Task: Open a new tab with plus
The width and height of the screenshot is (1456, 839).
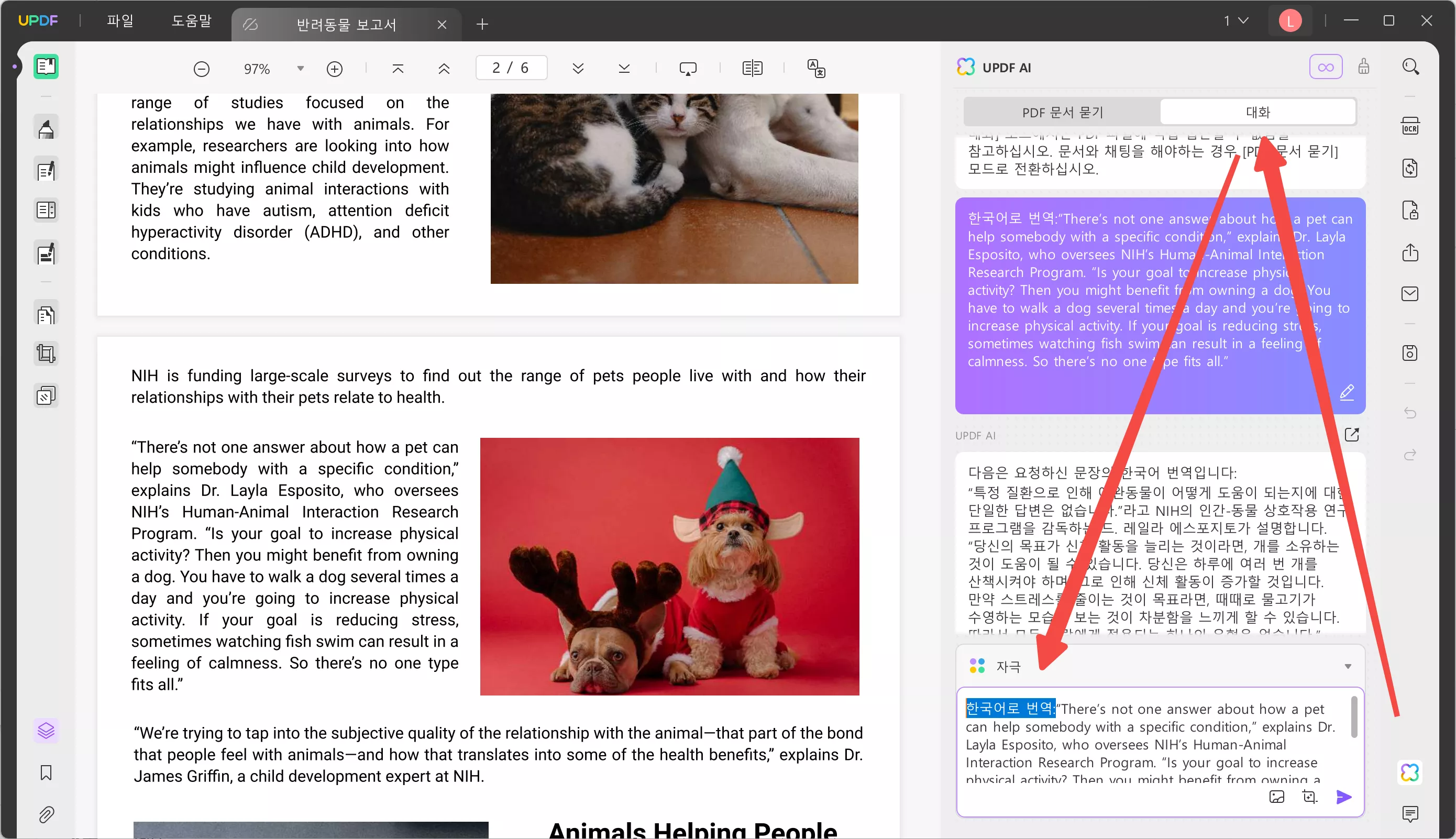Action: tap(482, 24)
